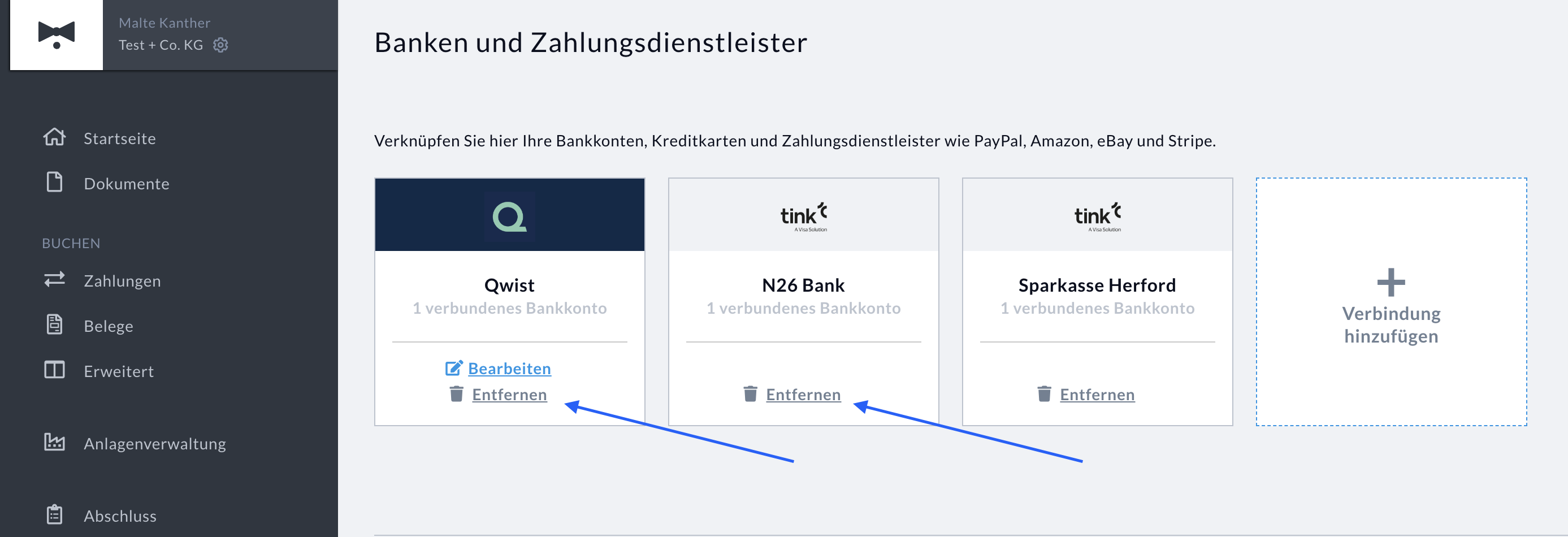The image size is (1568, 537).
Task: Open company settings gear next to Test + Co. KG
Action: click(221, 45)
